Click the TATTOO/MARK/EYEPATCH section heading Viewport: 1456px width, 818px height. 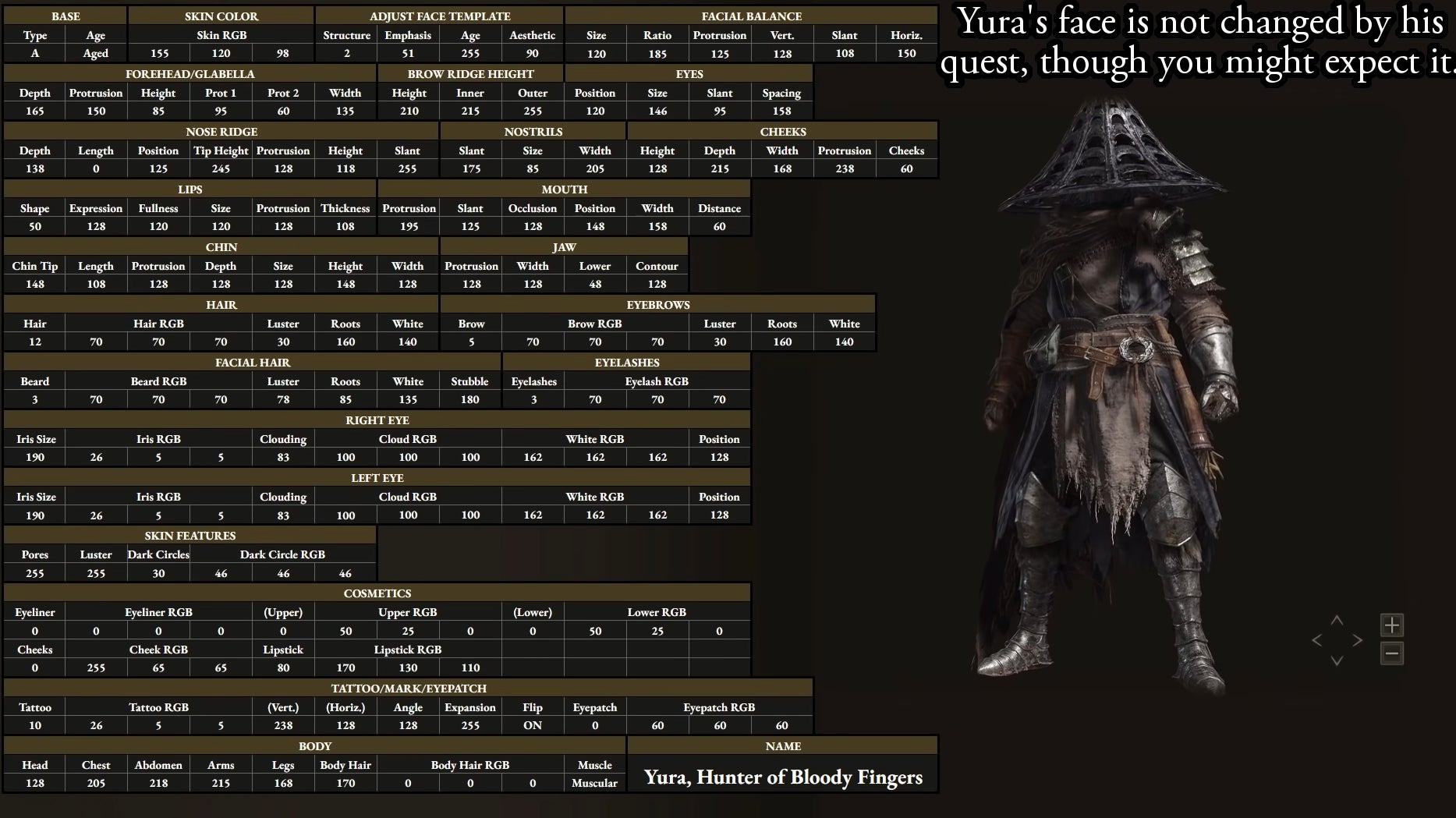coord(409,689)
